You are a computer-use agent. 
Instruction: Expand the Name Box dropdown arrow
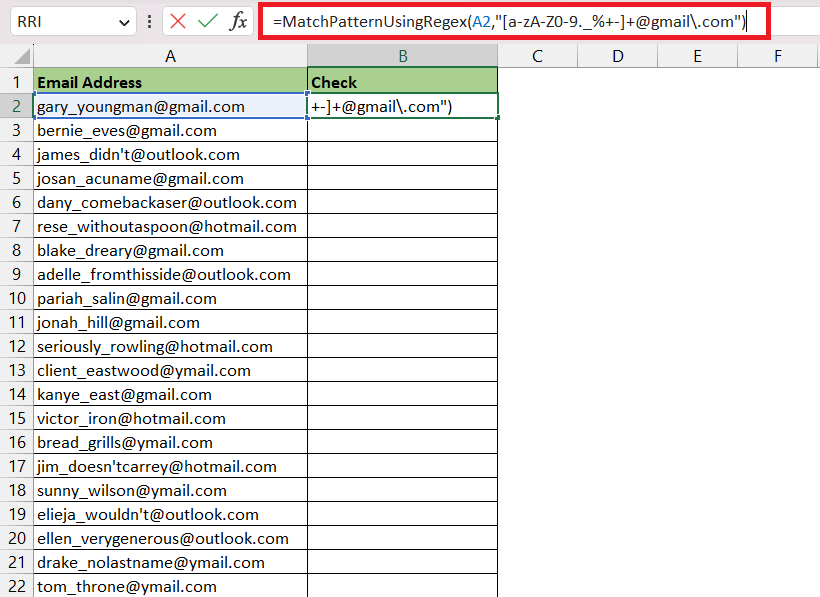tap(124, 22)
